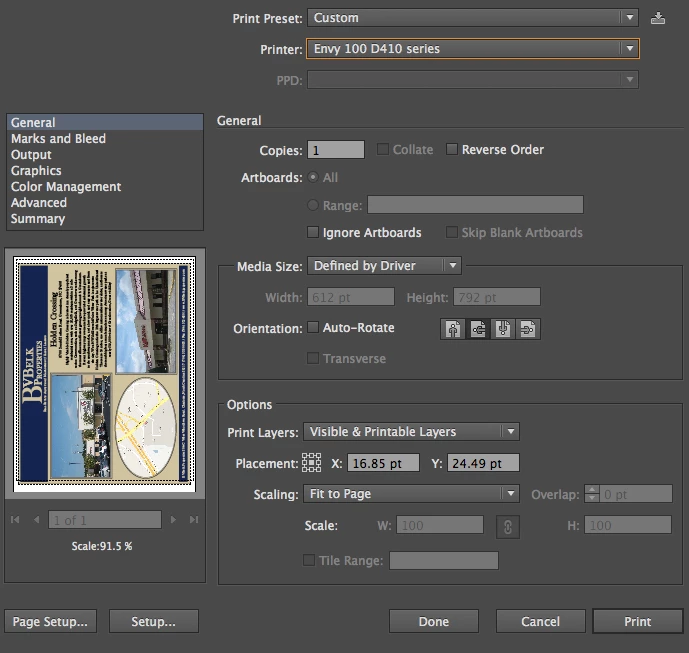
Task: Select the Graphics category
Action: 105,171
